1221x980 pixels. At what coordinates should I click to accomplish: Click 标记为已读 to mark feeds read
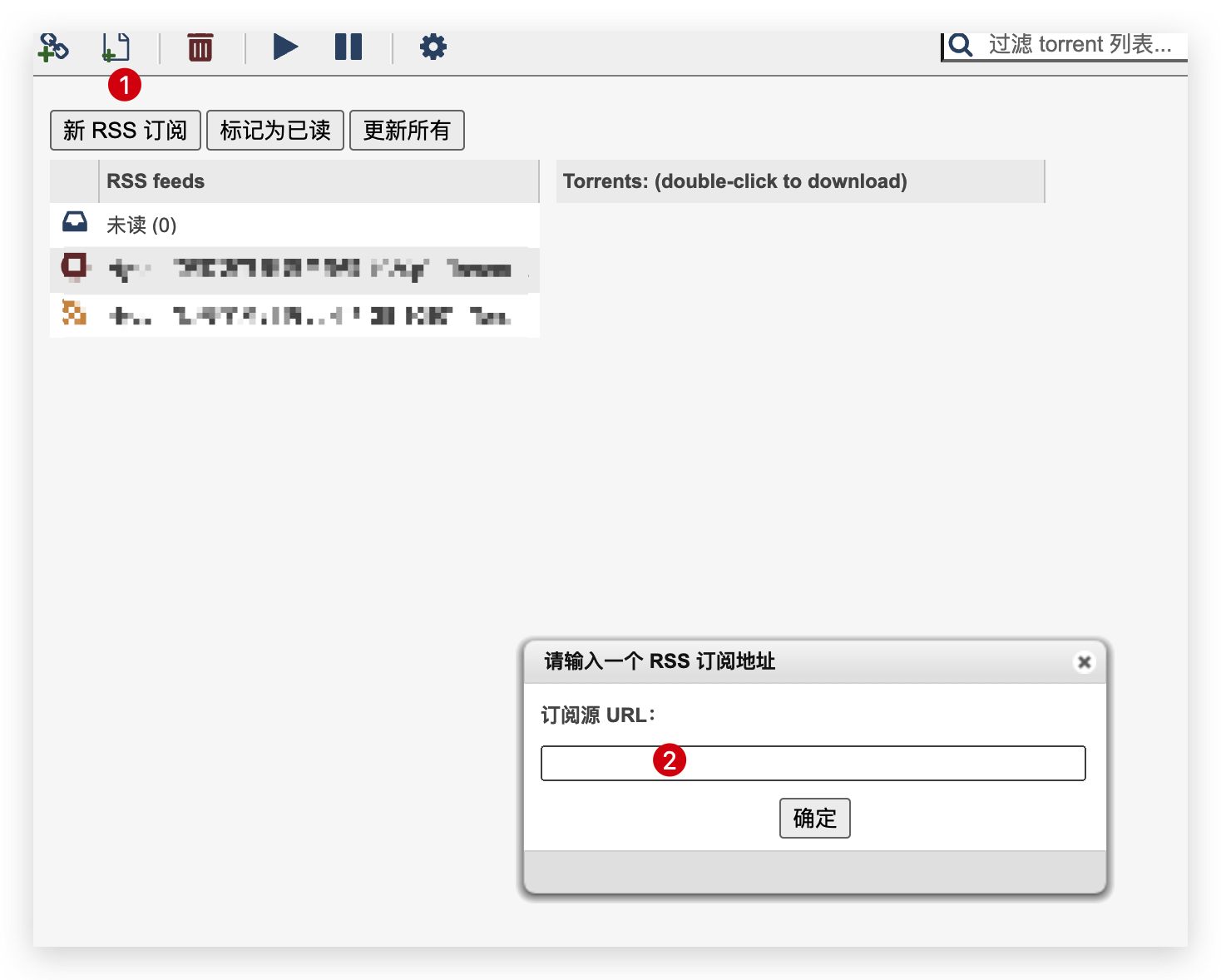pos(275,130)
